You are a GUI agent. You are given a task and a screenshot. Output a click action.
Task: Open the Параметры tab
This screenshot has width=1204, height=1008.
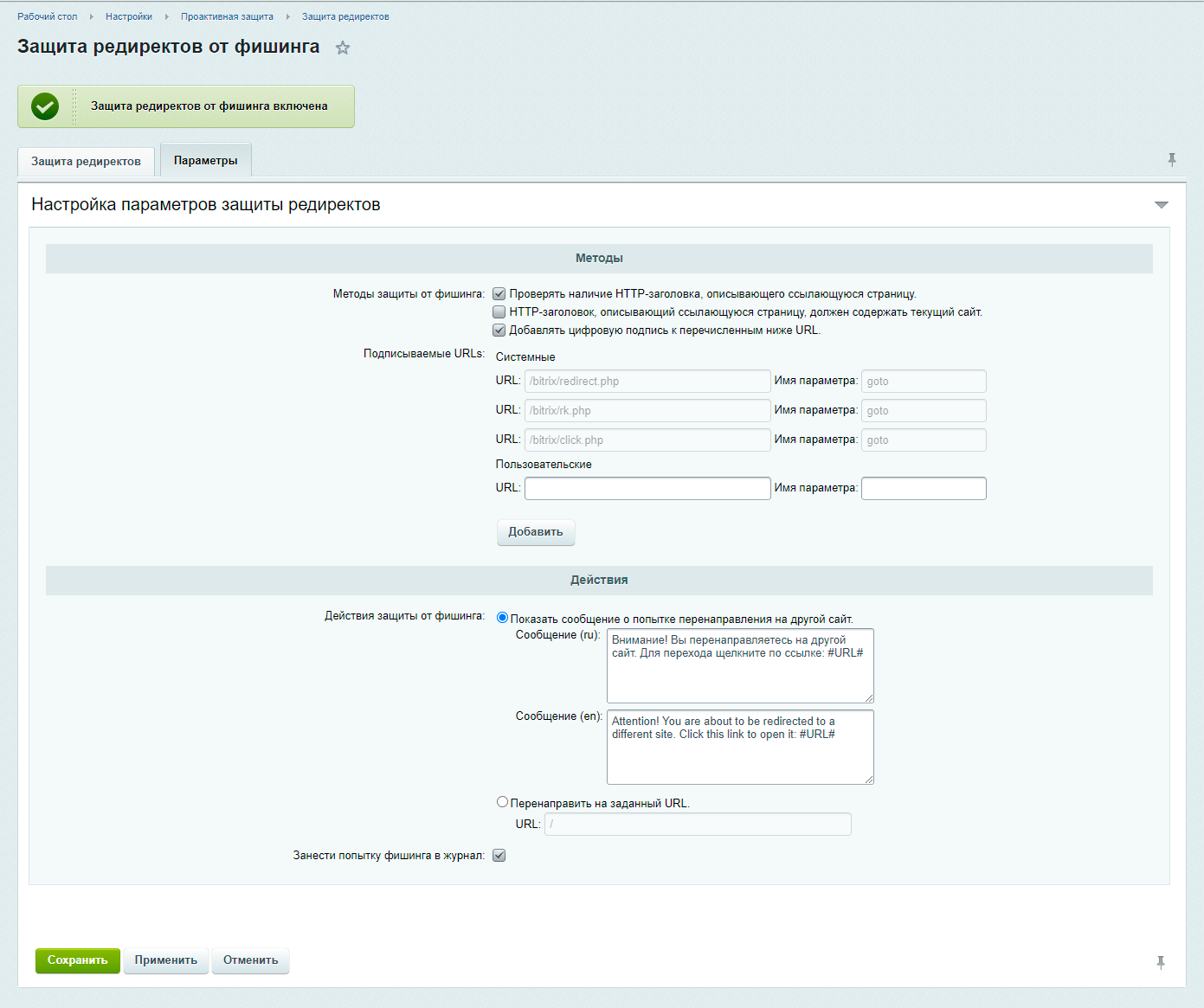pos(206,160)
